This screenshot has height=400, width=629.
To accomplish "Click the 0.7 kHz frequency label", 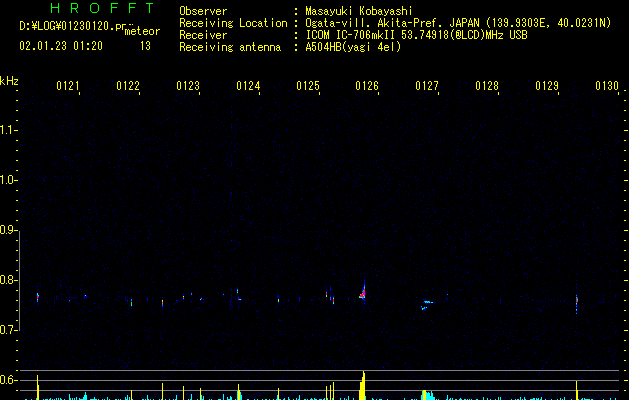I will pyautogui.click(x=8, y=330).
